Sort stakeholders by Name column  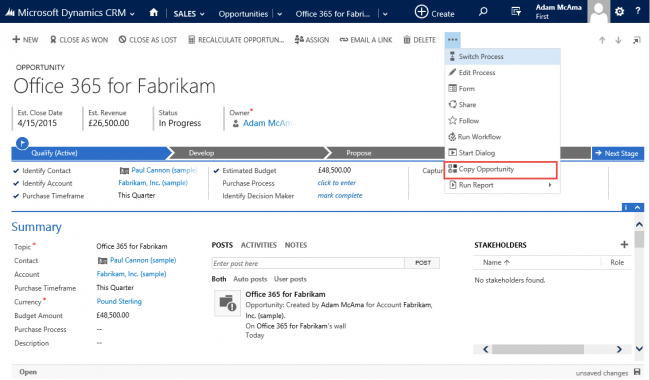tap(496, 262)
